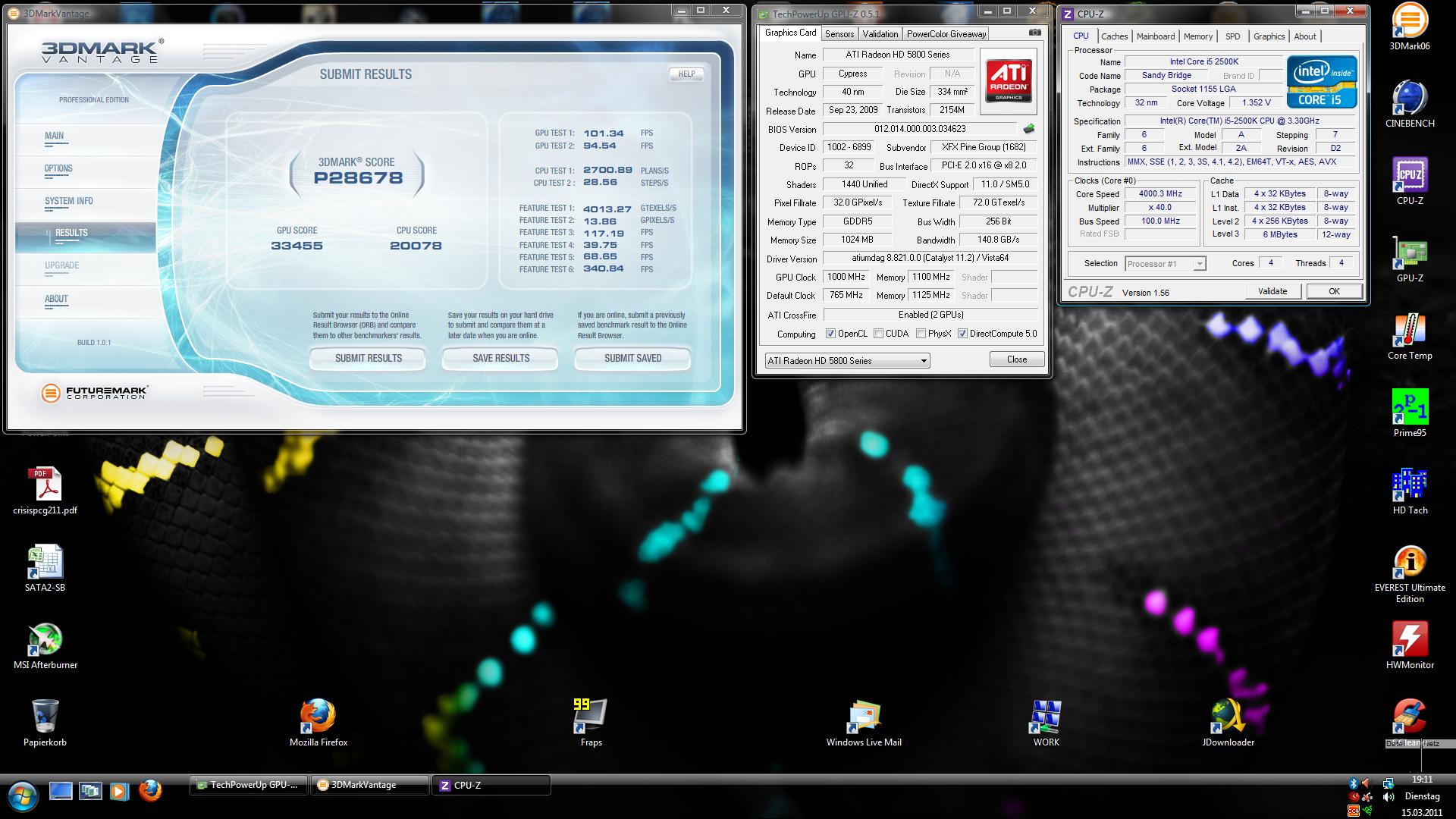Select OPTIONS in the 3DMark Vantage sidebar
Image resolution: width=1456 pixels, height=819 pixels.
(58, 168)
